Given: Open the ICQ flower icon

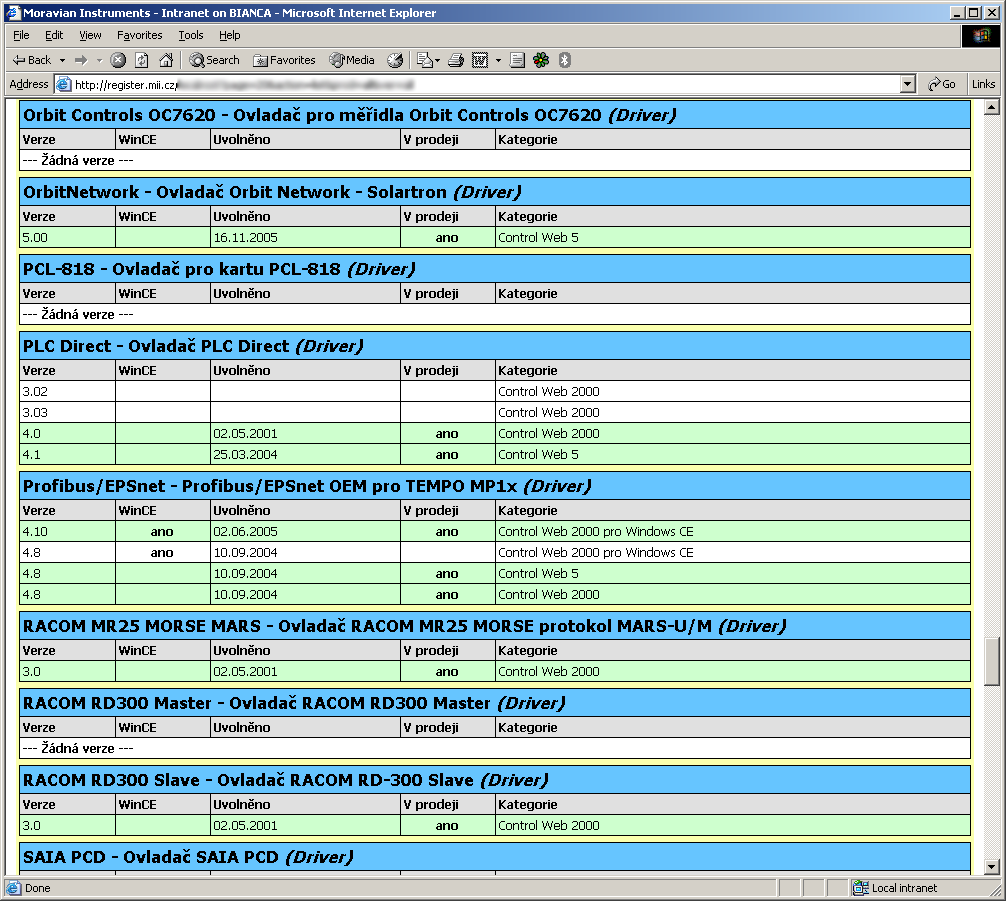Looking at the screenshot, I should point(541,60).
